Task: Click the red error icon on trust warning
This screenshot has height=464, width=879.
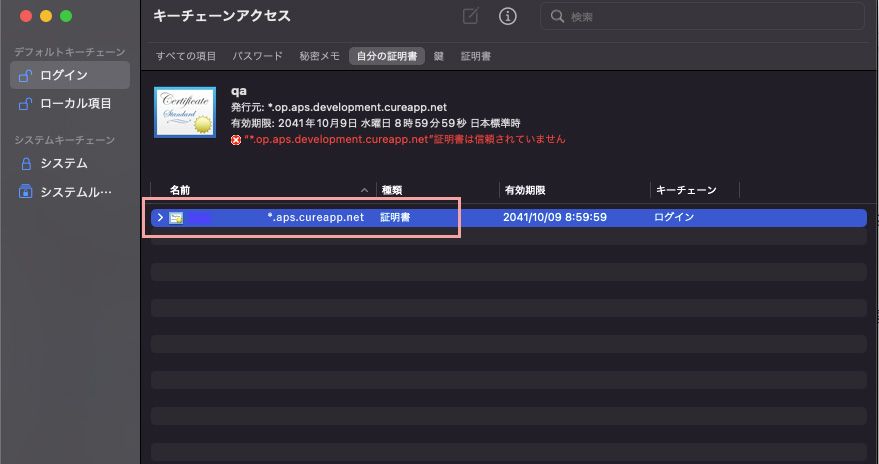Action: 236,140
